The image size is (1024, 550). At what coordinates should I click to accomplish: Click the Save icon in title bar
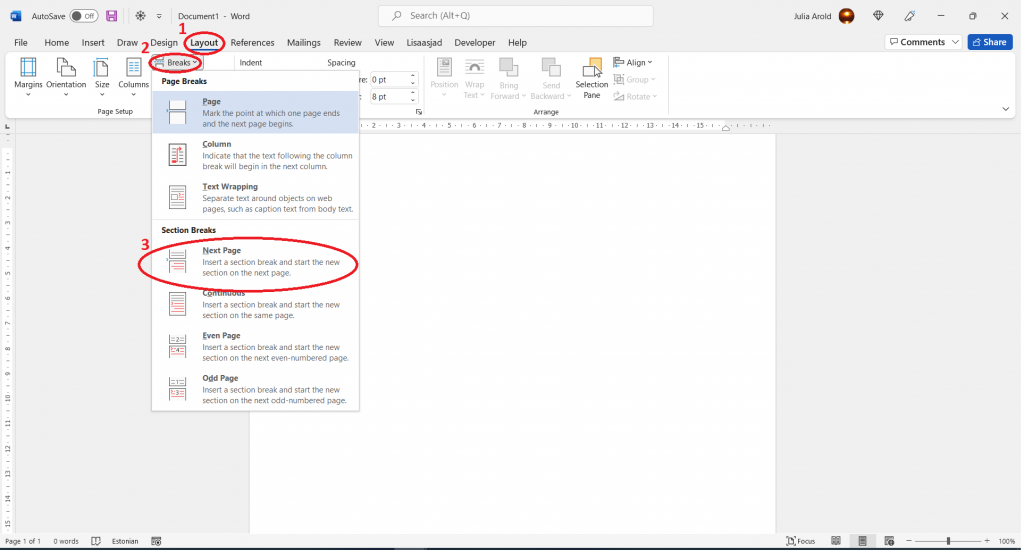[111, 16]
